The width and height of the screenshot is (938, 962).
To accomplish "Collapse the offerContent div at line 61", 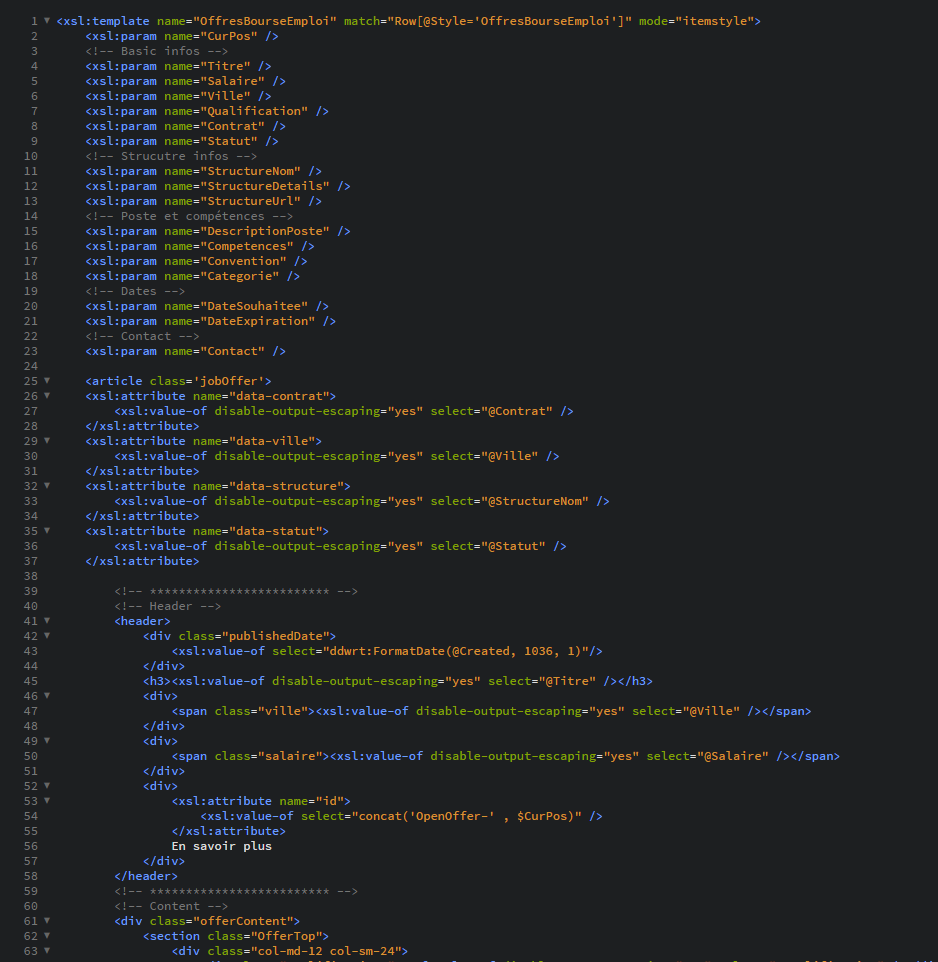I will pyautogui.click(x=47, y=921).
